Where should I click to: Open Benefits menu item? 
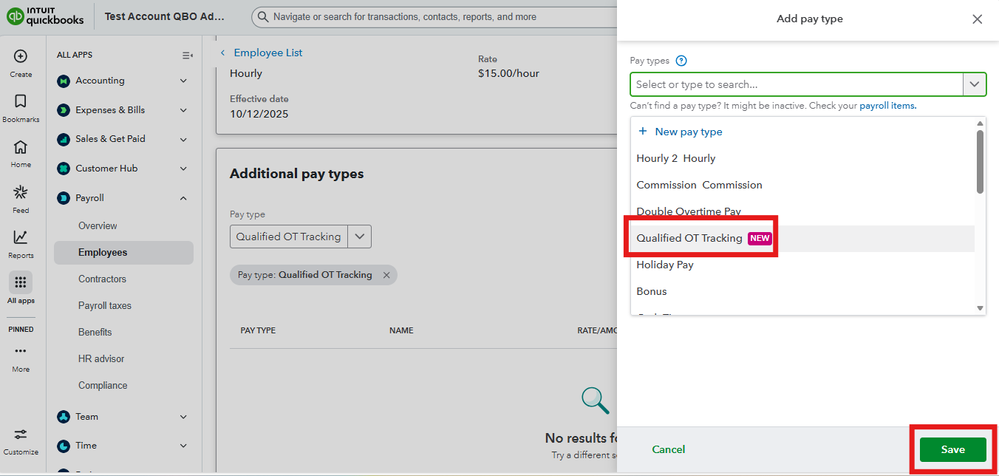click(x=95, y=332)
